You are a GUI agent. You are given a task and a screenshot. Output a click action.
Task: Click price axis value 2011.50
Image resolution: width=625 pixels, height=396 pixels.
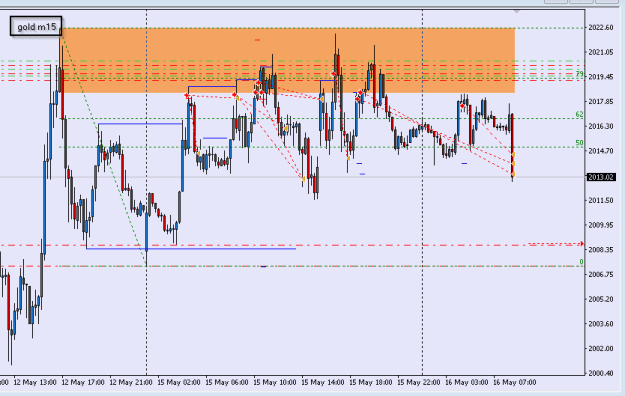point(601,200)
